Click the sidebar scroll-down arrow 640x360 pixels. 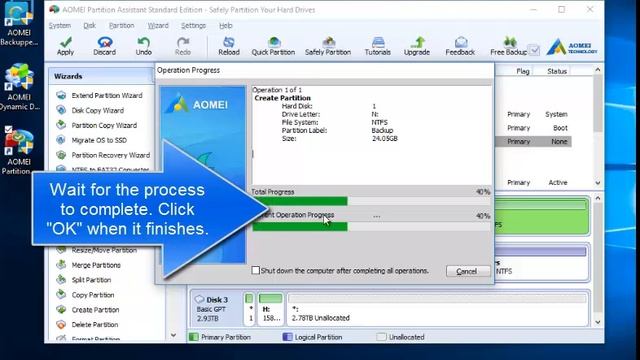tap(173, 335)
